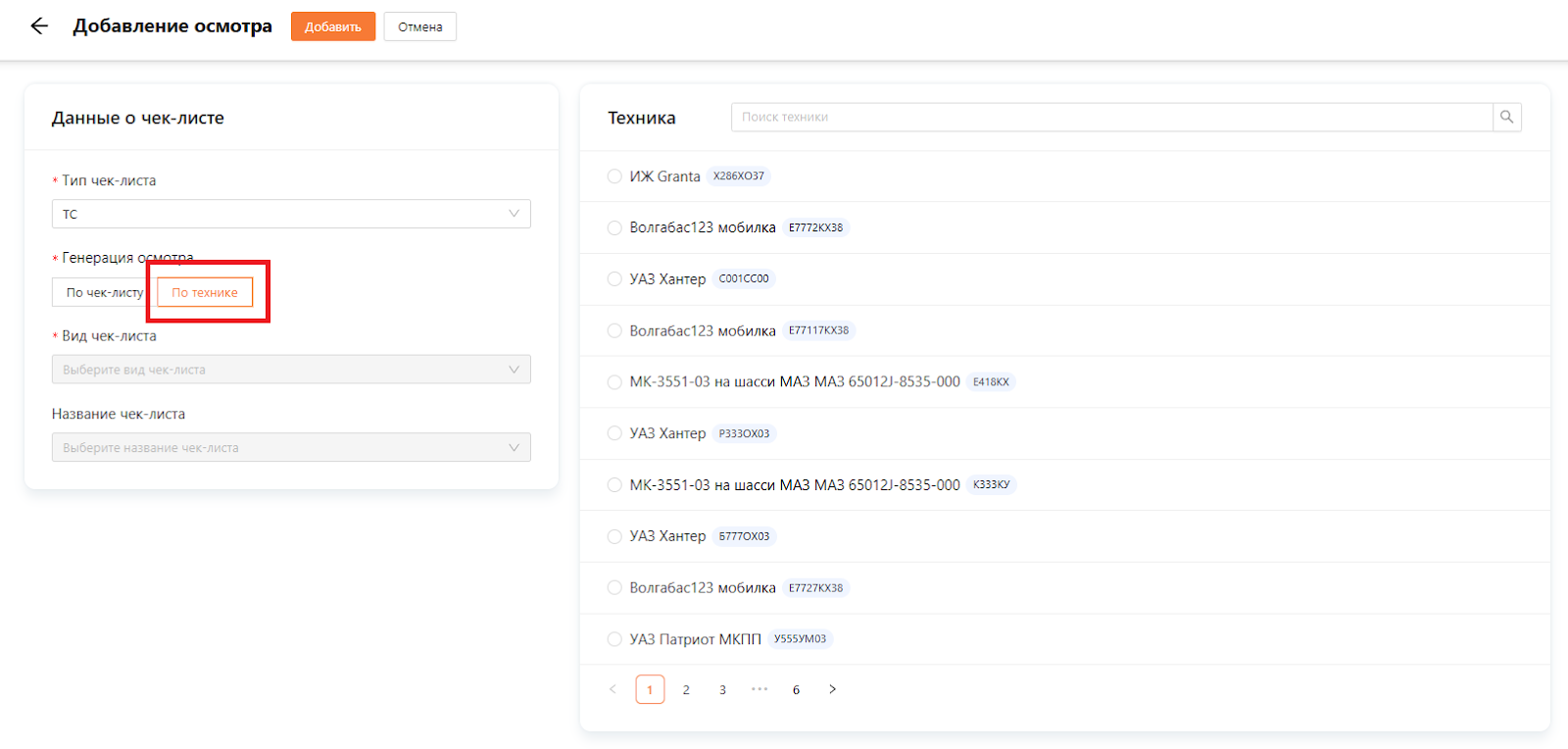
Task: Click the search magnifier icon
Action: tap(1506, 117)
